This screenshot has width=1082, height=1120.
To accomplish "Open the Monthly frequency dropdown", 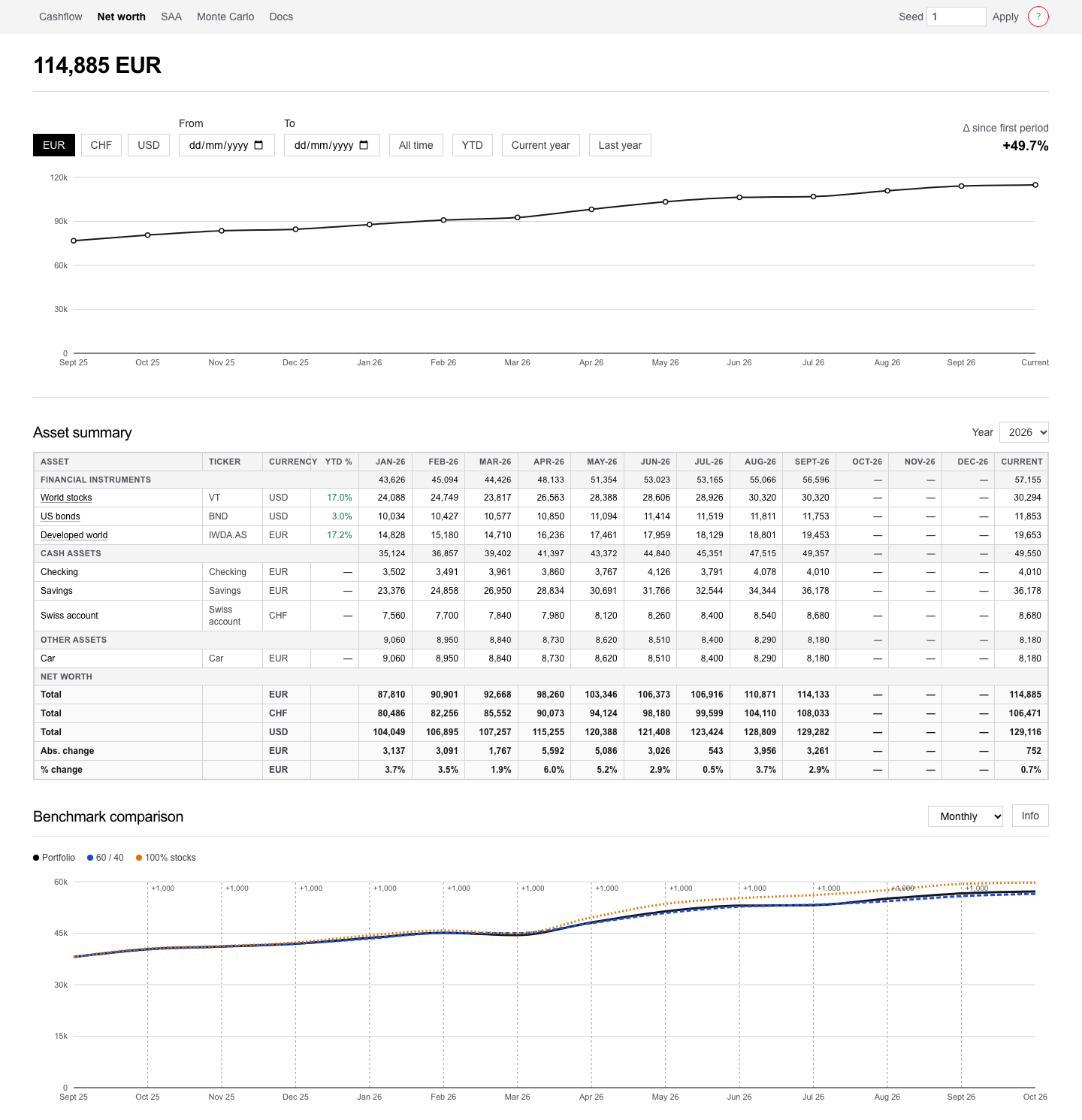I will (x=966, y=816).
